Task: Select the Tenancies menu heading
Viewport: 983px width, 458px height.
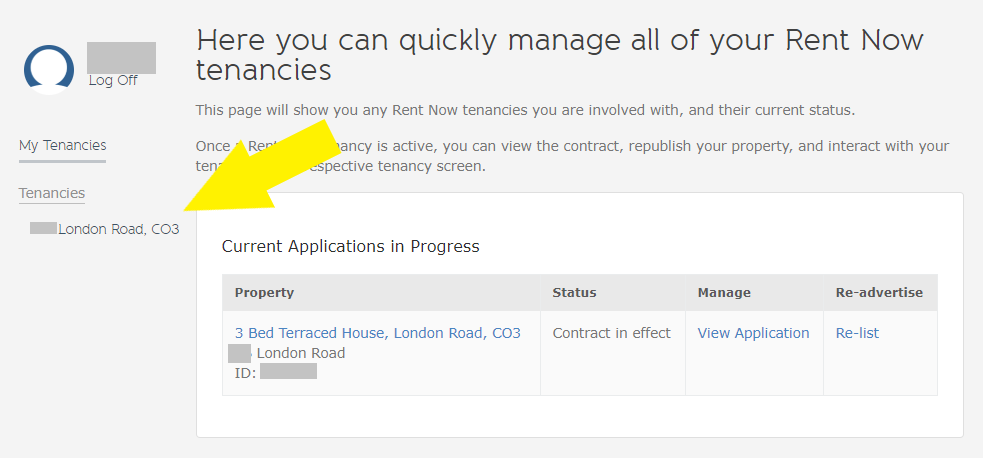Action: click(x=52, y=193)
